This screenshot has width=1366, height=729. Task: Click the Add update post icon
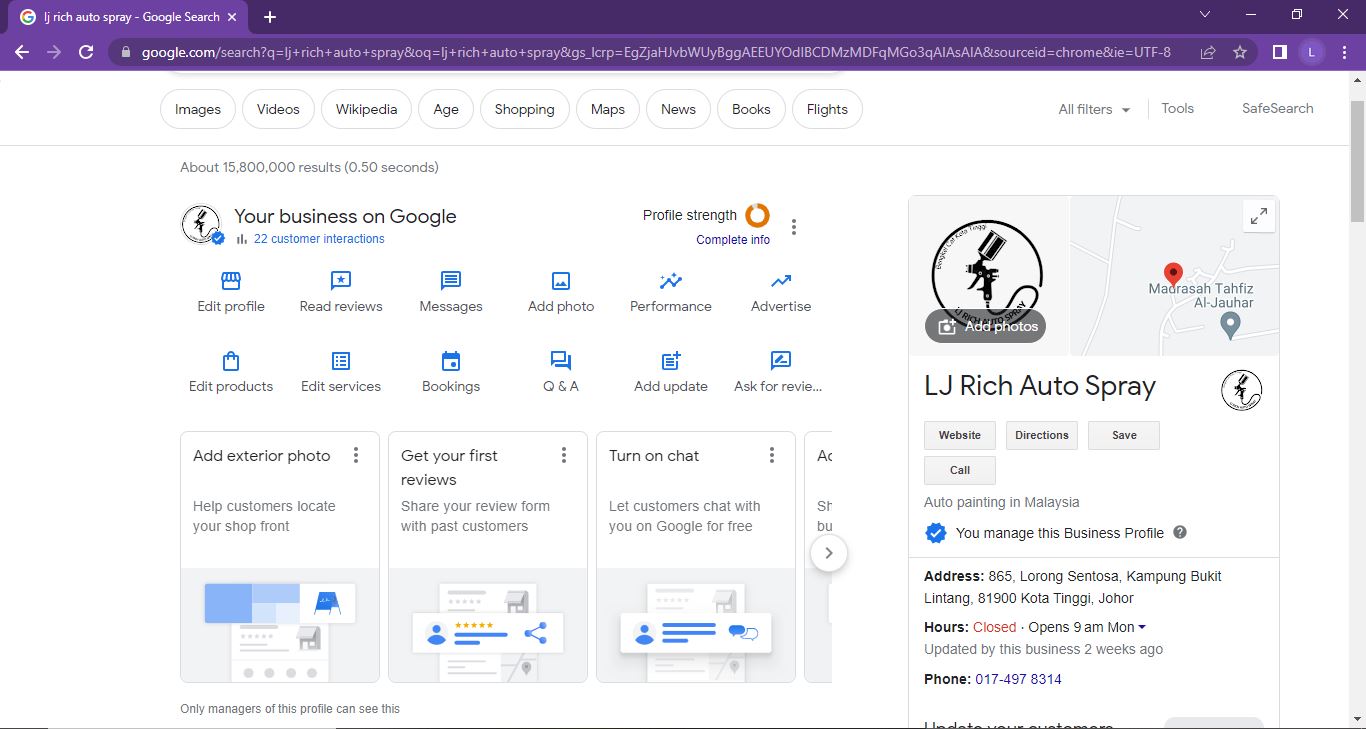tap(671, 361)
